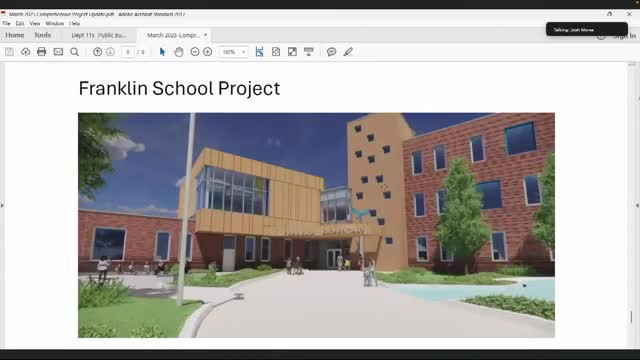The height and width of the screenshot is (360, 640).
Task: Click the Franklin School Project heading
Action: pos(179,89)
